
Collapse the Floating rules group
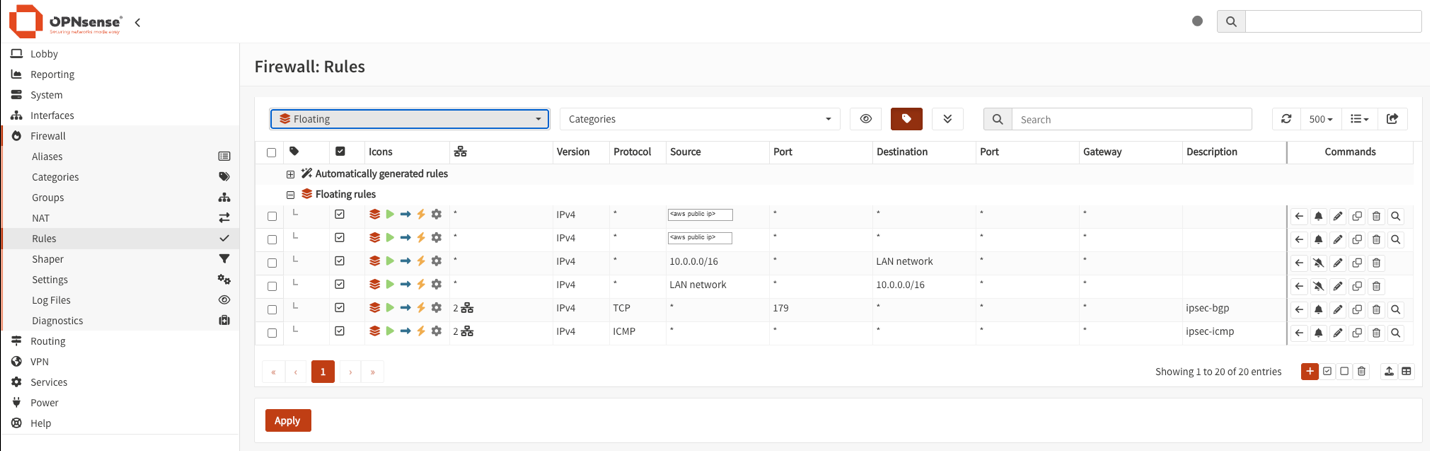pos(290,195)
